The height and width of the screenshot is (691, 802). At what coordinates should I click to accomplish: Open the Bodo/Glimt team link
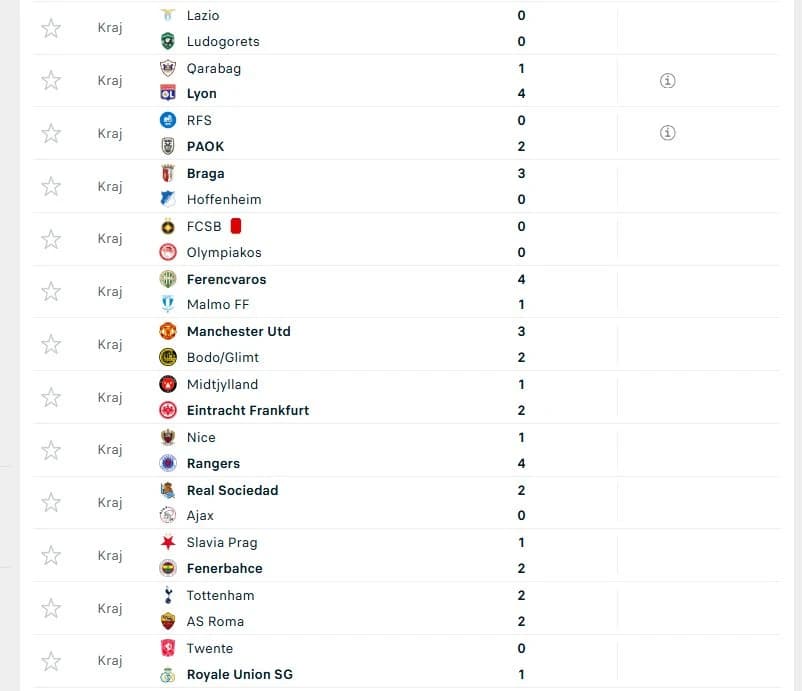click(x=222, y=358)
